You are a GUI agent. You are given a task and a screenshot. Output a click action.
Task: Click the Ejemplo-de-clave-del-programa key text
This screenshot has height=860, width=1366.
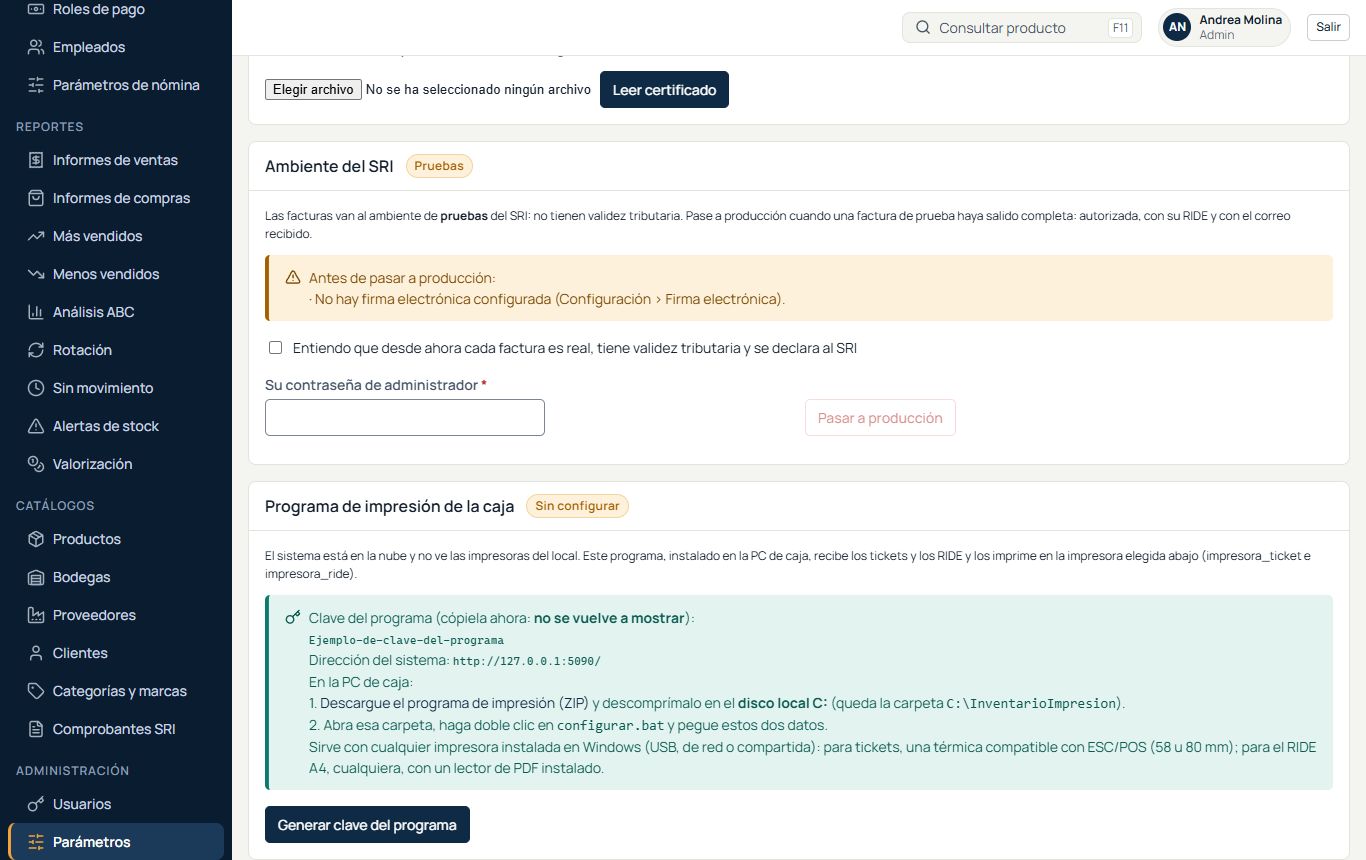pyautogui.click(x=406, y=640)
